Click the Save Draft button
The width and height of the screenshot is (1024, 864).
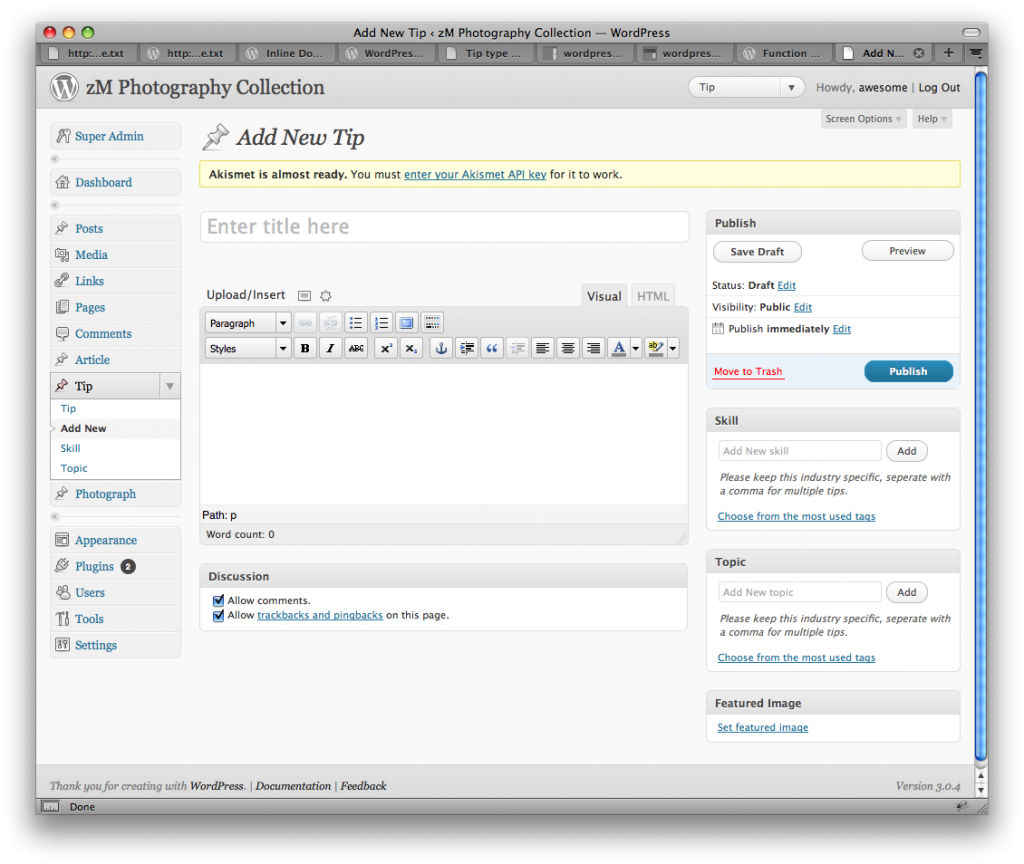tap(757, 251)
